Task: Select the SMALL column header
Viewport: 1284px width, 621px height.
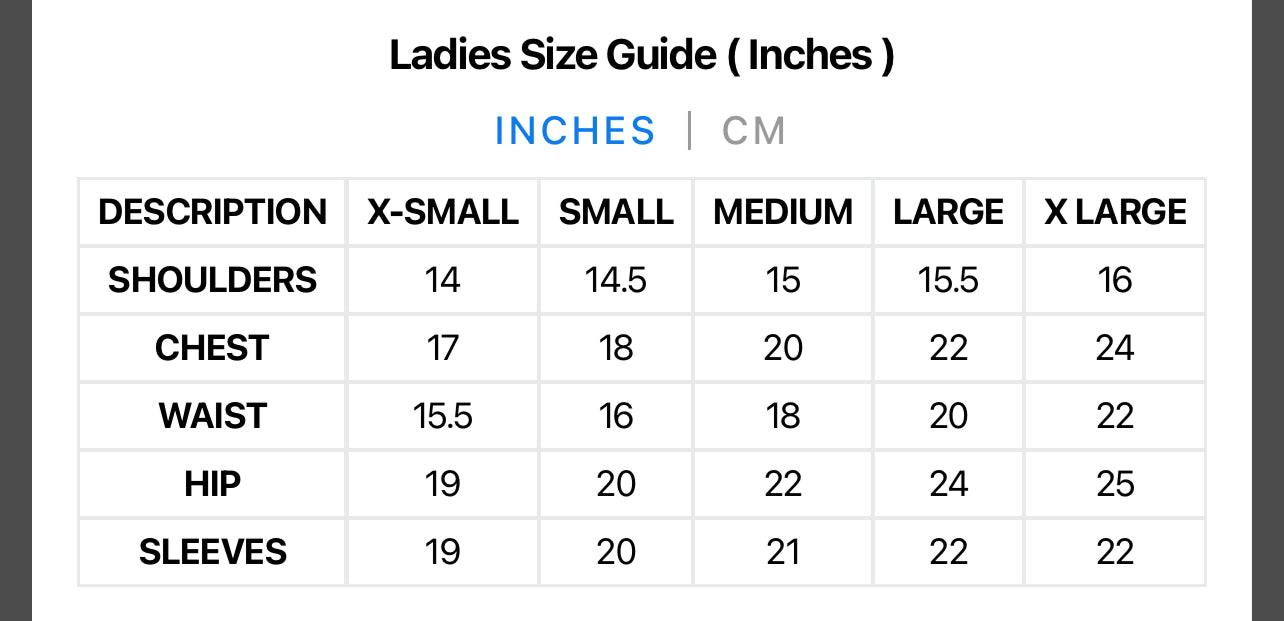Action: coord(616,212)
